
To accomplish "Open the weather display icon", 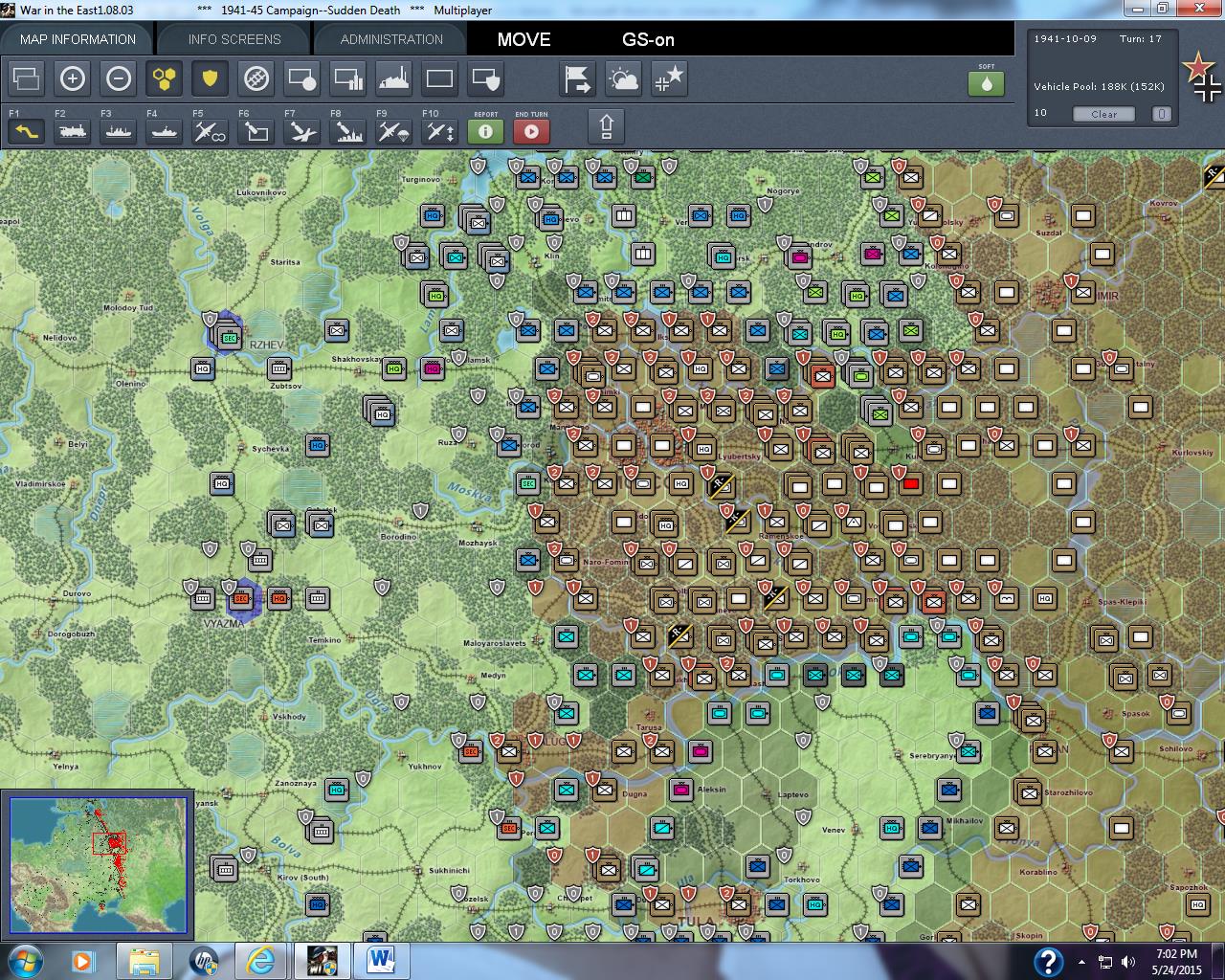I will click(623, 78).
